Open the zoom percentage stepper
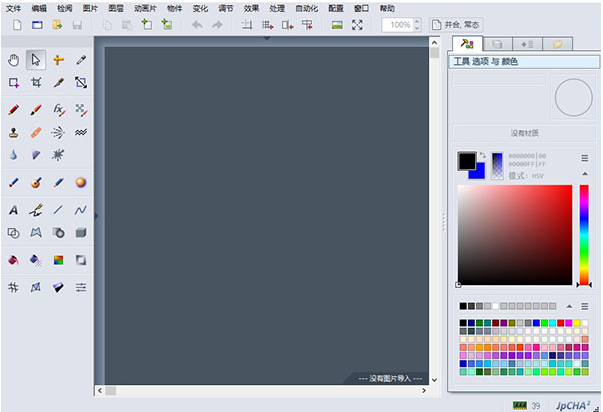Screen dimensions: 603x412 point(419,24)
